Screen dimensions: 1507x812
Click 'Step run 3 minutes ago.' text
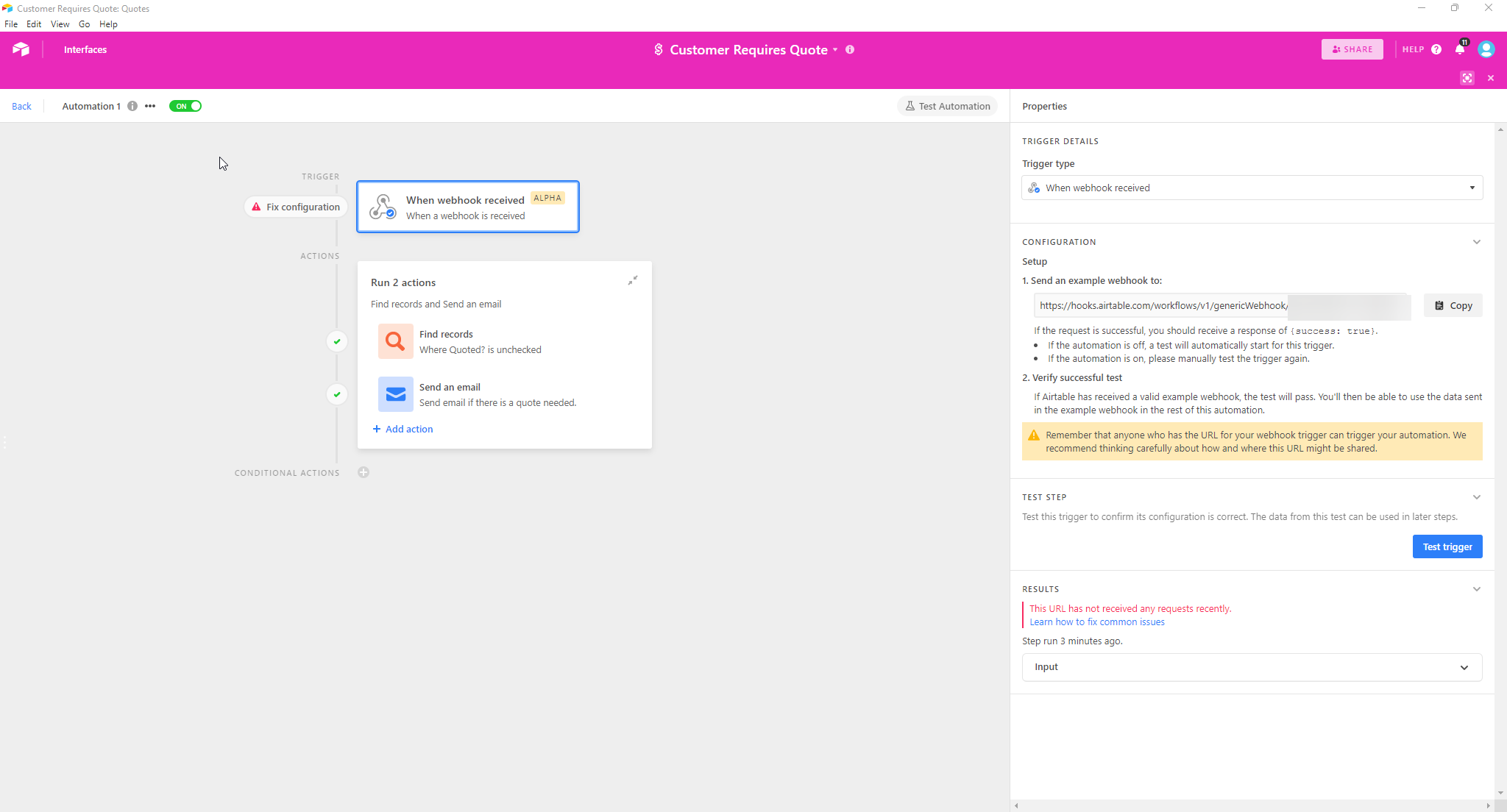click(1072, 641)
